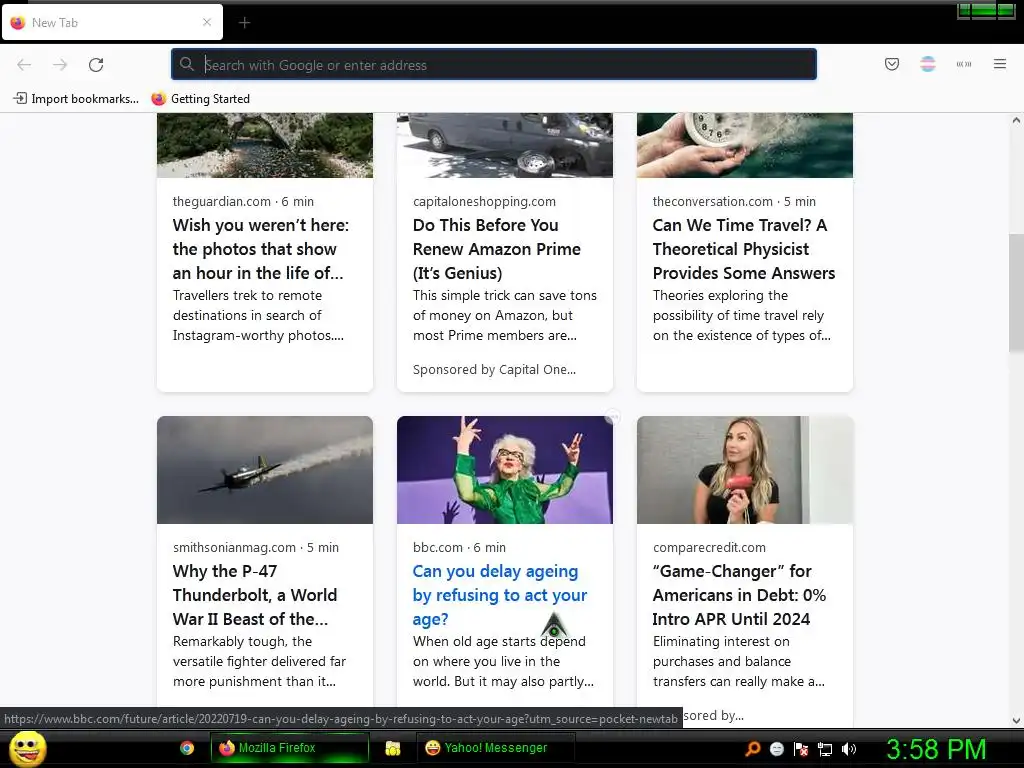
Task: Switch to Yahoo! Messenger taskbar button
Action: (x=496, y=748)
